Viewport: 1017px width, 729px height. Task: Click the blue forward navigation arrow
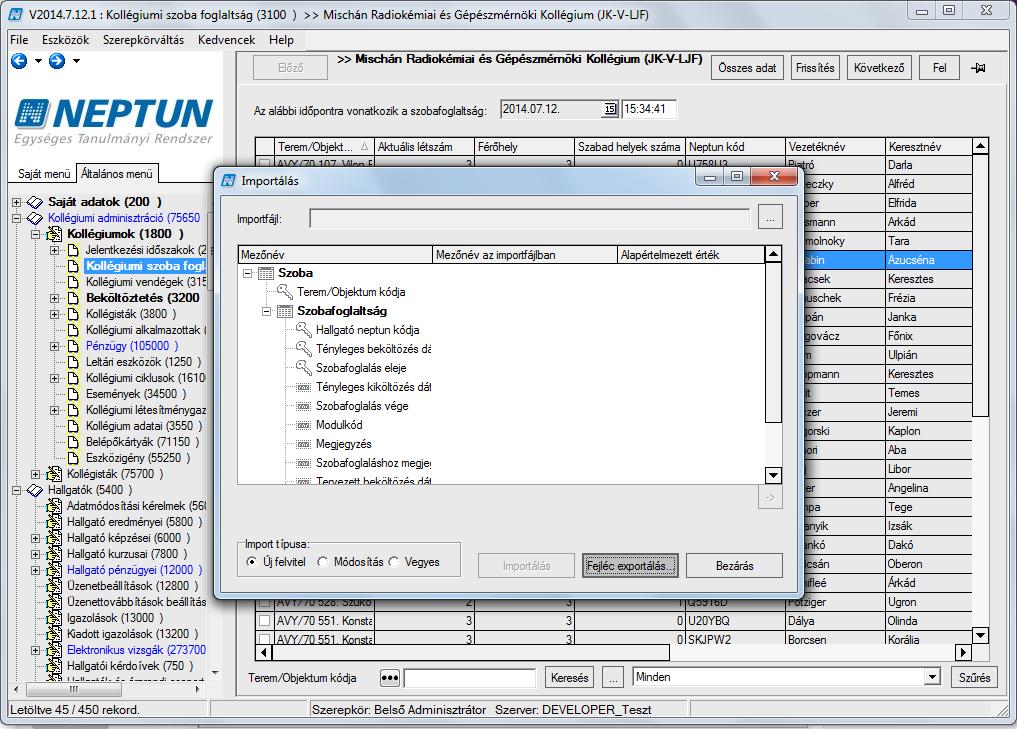coord(57,61)
